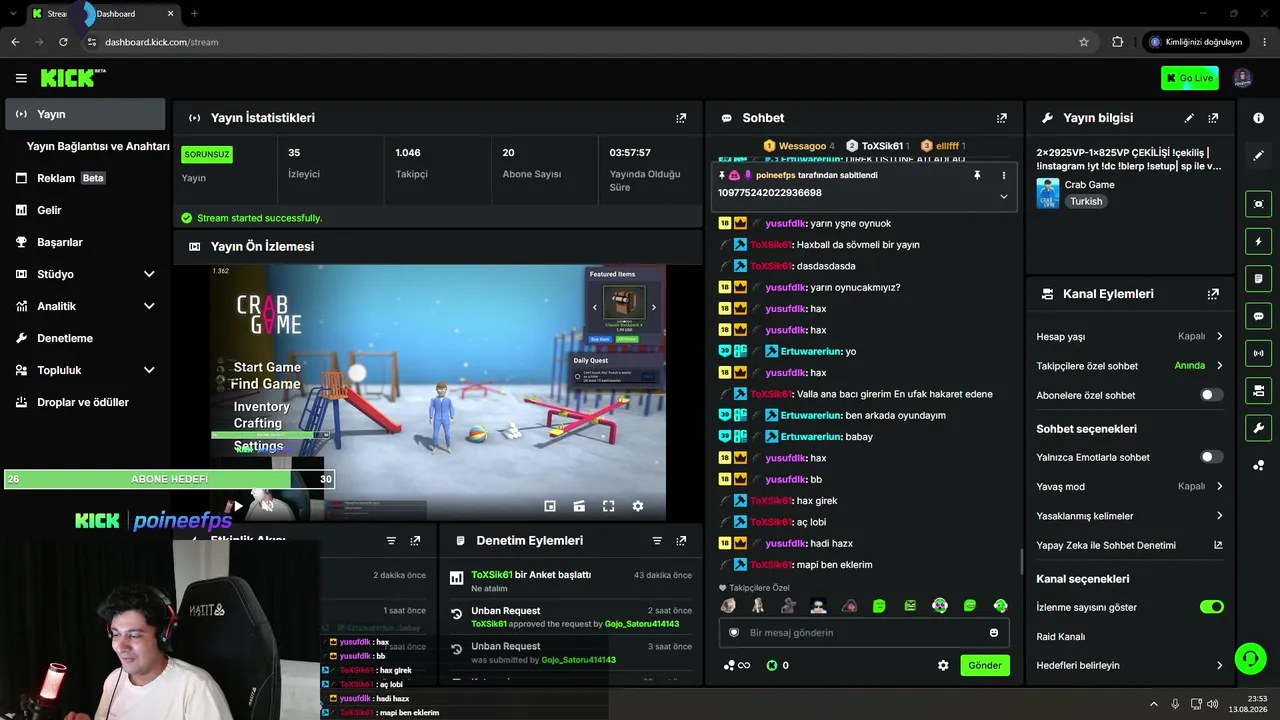Viewport: 1280px width, 720px height.
Task: Pop out the Denetim Eylemleri panel
Action: pos(681,541)
